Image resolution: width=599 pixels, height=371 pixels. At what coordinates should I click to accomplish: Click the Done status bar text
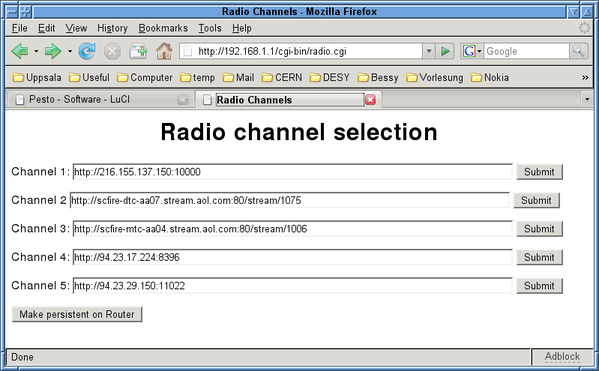click(x=22, y=357)
